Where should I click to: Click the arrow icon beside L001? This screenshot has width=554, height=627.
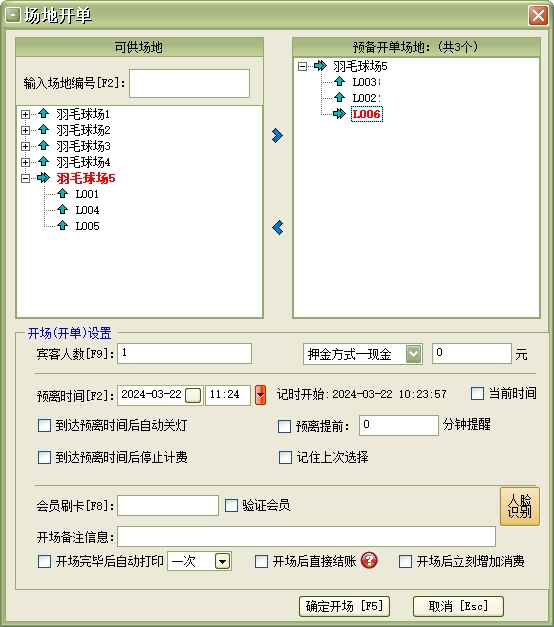coord(62,194)
